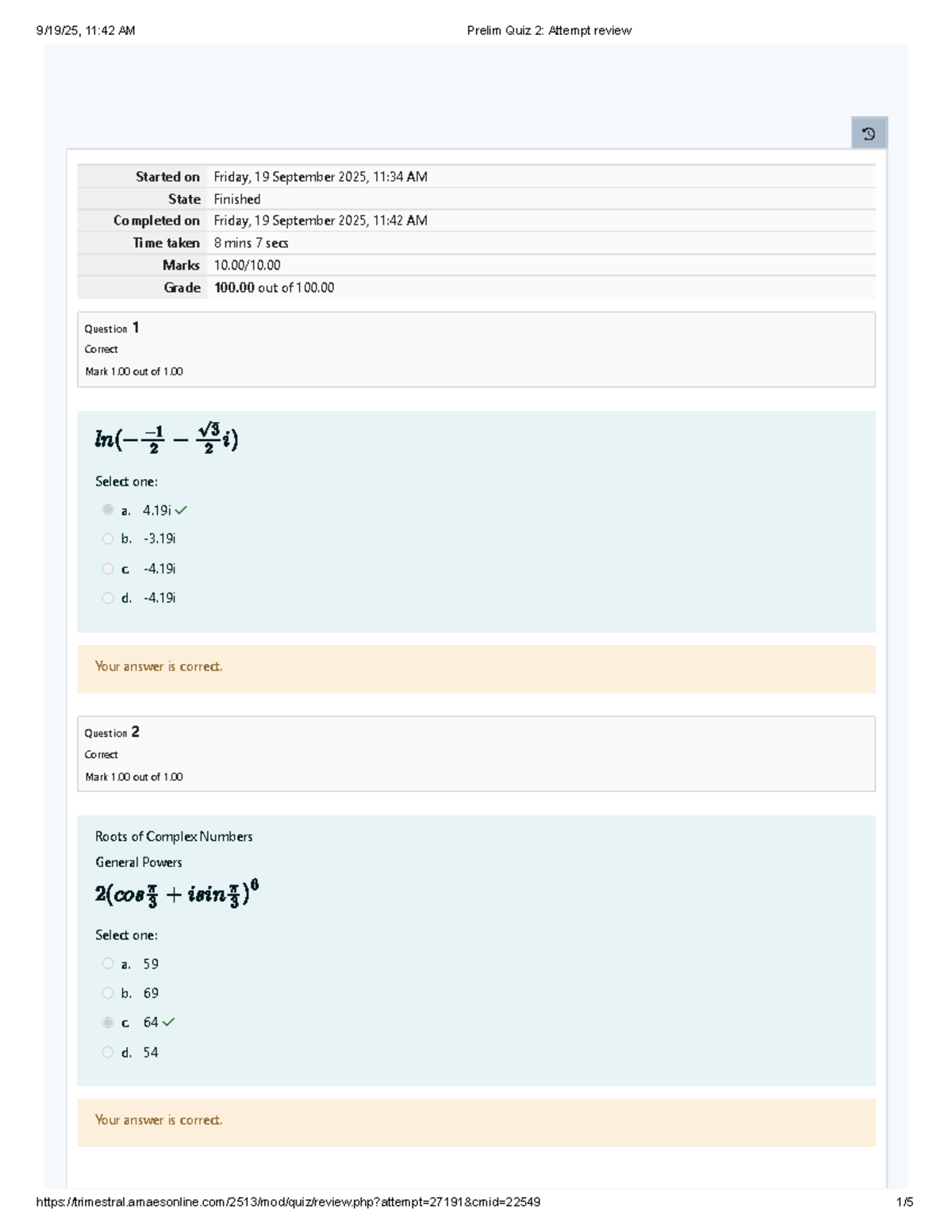Select option d. 54 in Question 2
Viewport: 952px width, 1232px height.
(x=108, y=1052)
